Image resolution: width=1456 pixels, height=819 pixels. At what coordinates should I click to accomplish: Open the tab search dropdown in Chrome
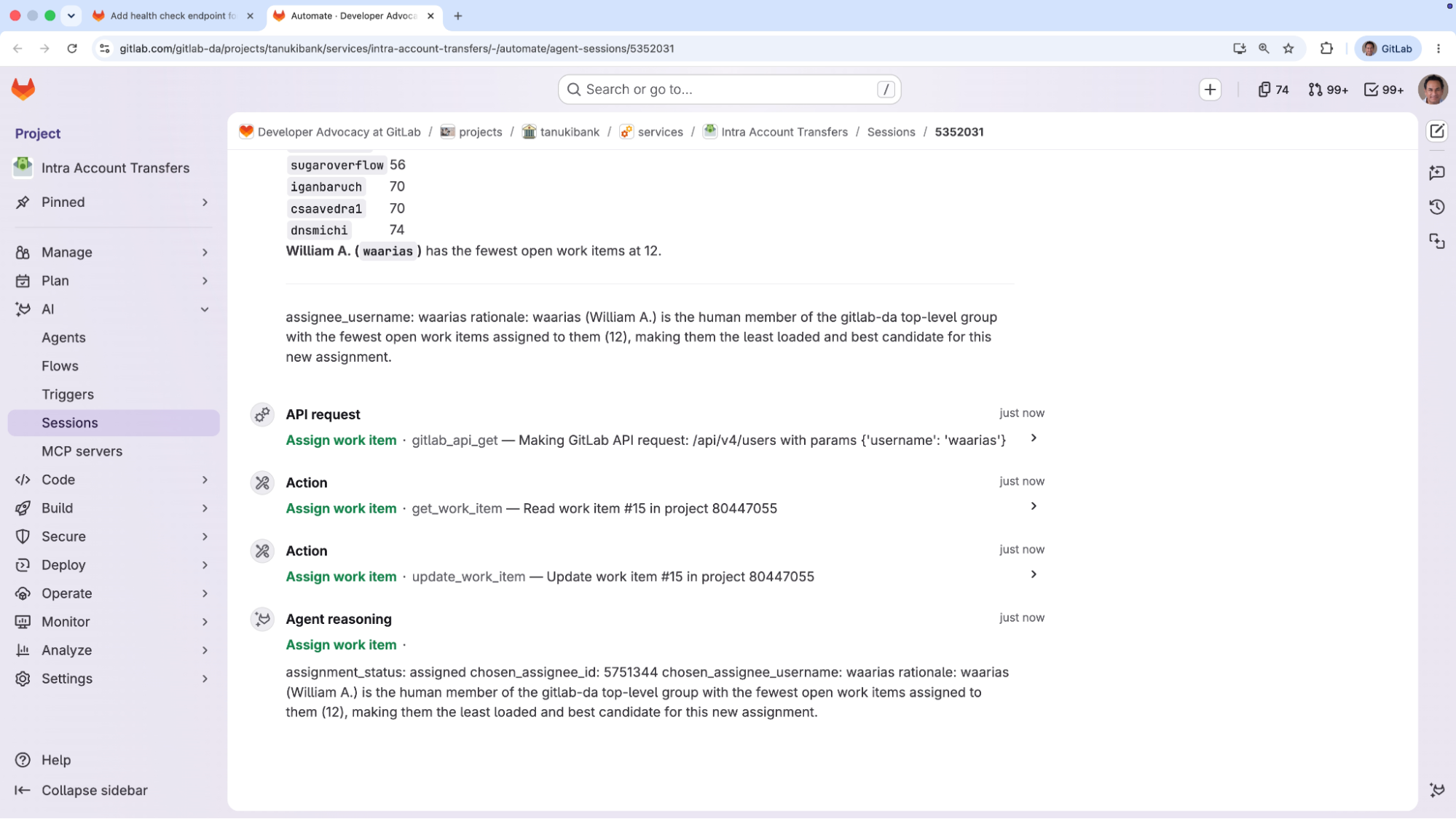click(71, 16)
